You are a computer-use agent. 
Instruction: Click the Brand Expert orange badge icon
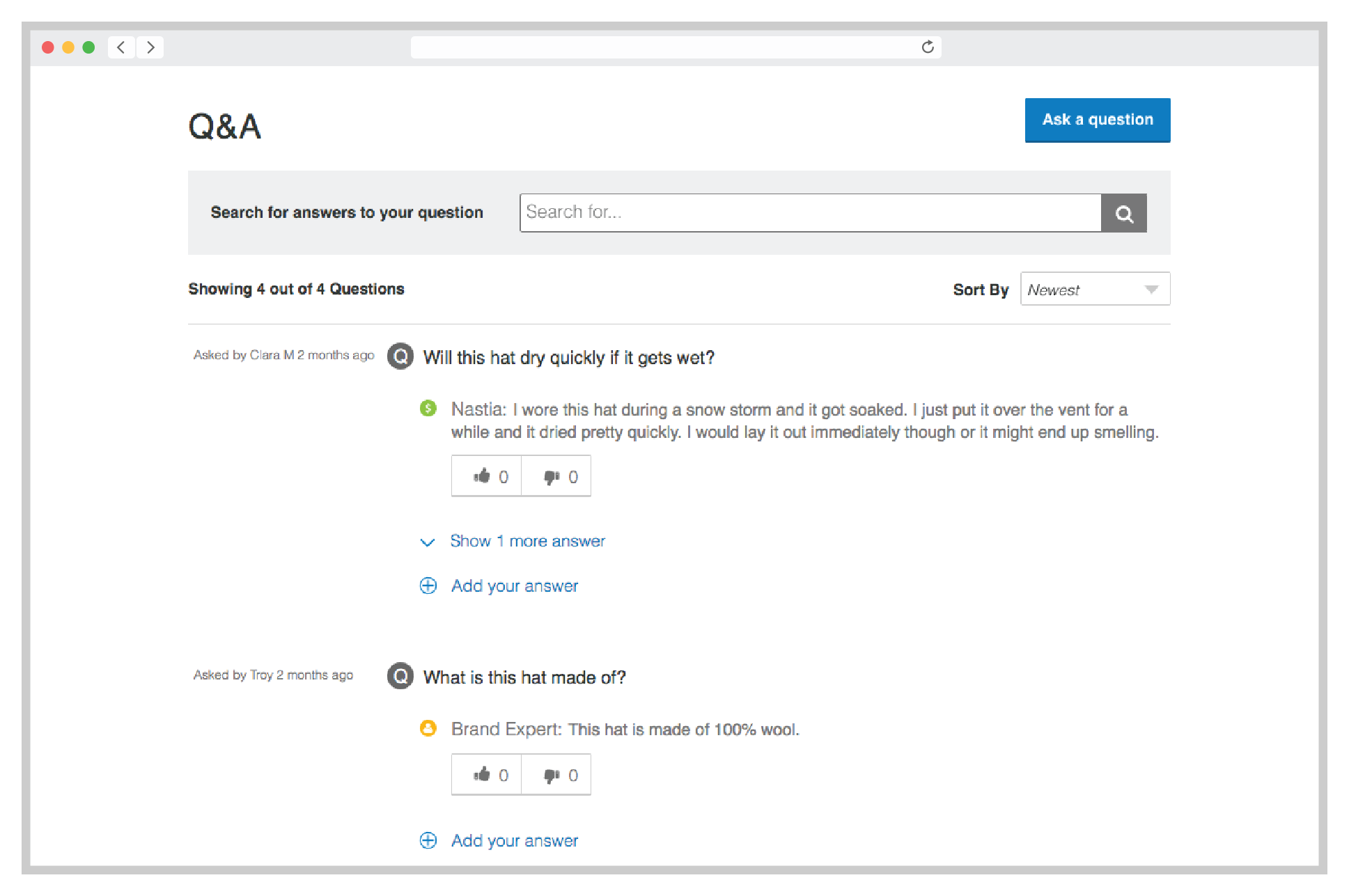pyautogui.click(x=428, y=728)
